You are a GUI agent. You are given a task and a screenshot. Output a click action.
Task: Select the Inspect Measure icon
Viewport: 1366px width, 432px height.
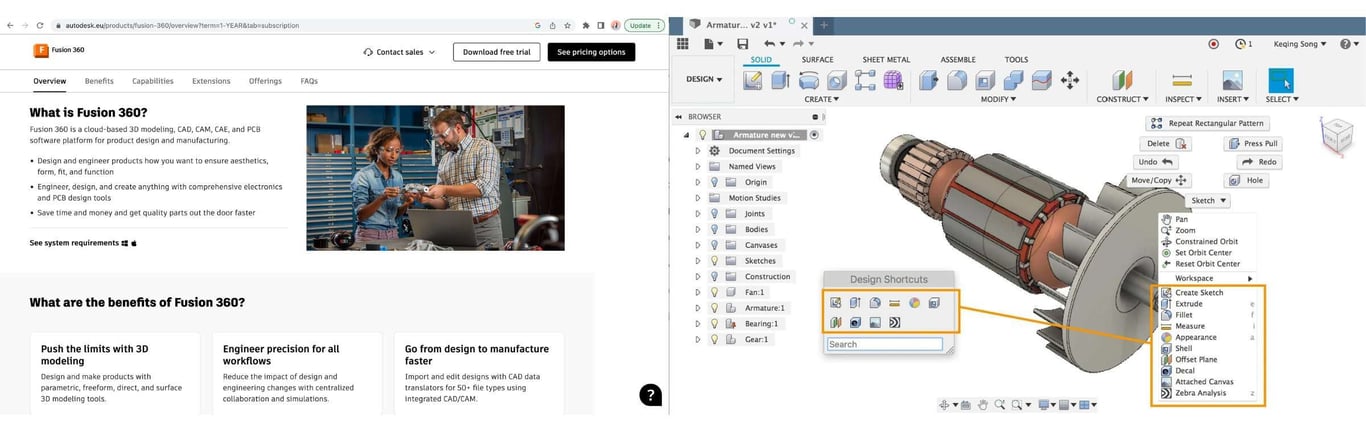pos(1182,81)
